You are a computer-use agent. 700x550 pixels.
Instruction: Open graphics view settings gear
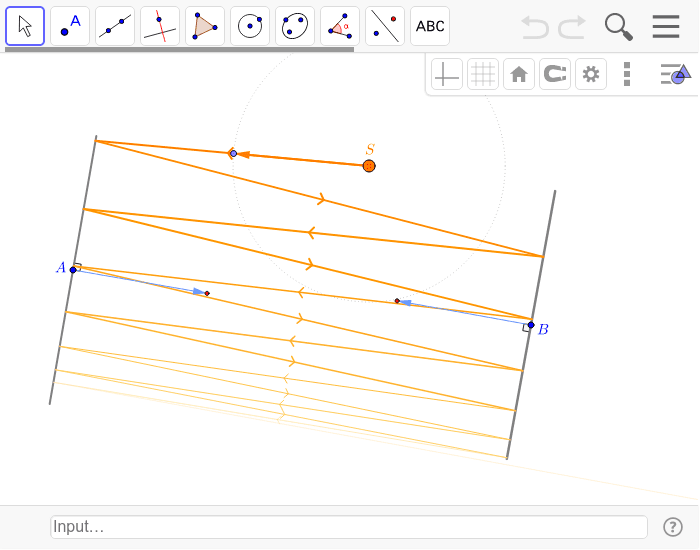591,74
